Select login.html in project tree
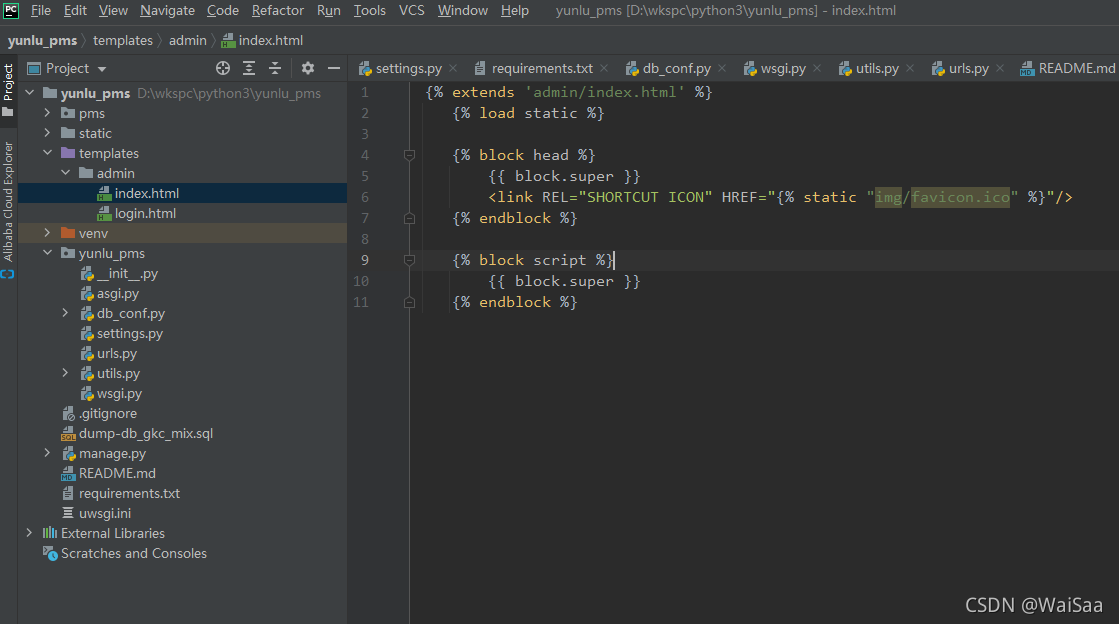 (x=145, y=213)
